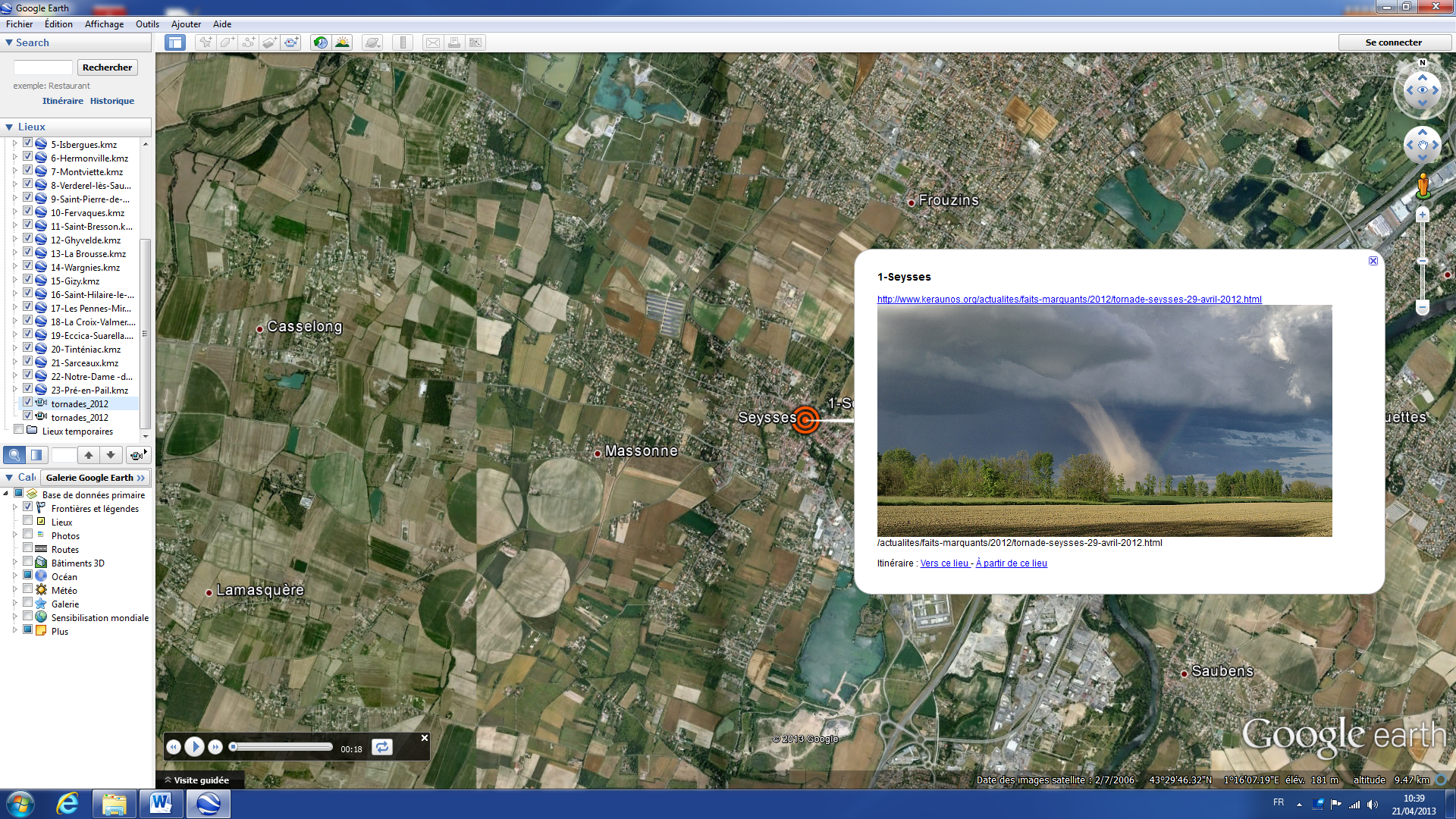Open the Ajouter menu
Viewport: 1456px width, 819px height.
pyautogui.click(x=186, y=24)
